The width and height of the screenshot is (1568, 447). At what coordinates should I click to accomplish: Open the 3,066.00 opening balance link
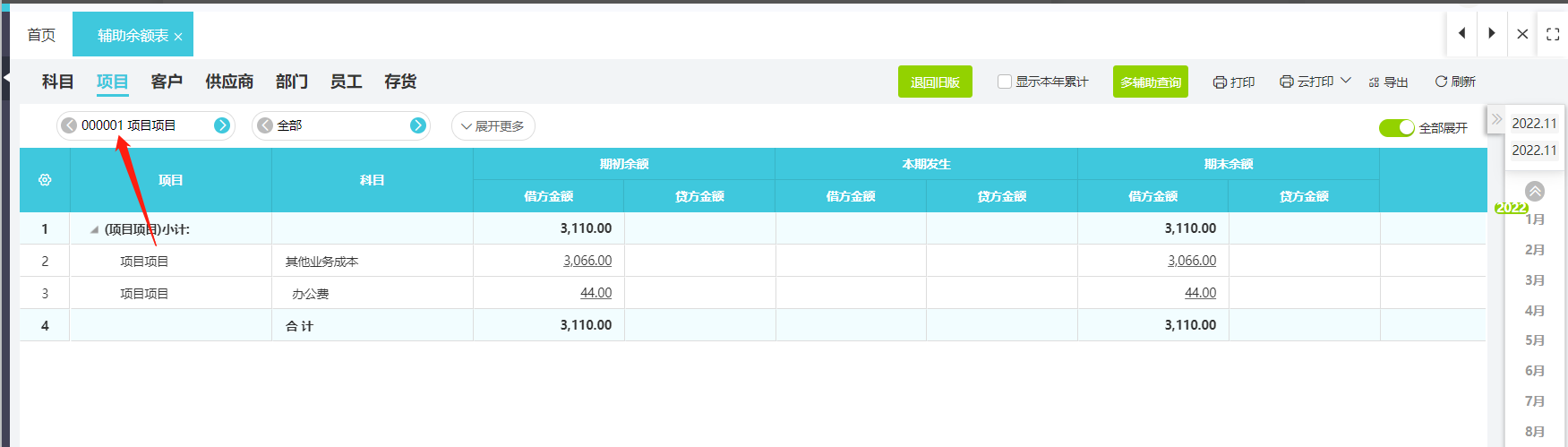pyautogui.click(x=587, y=261)
